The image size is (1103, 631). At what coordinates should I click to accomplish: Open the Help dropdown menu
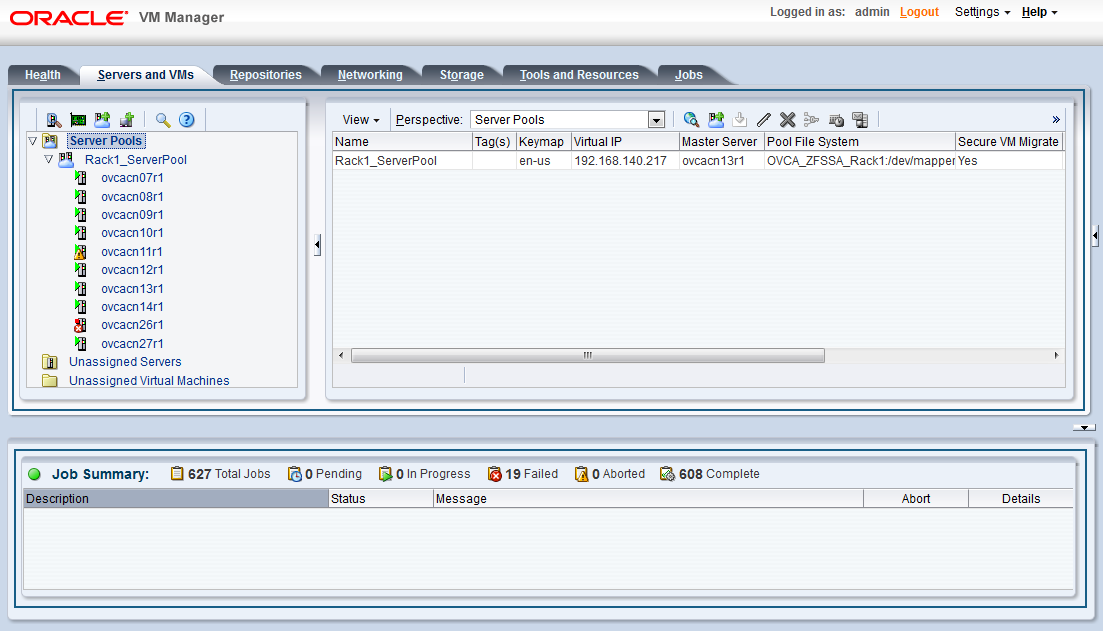1039,12
